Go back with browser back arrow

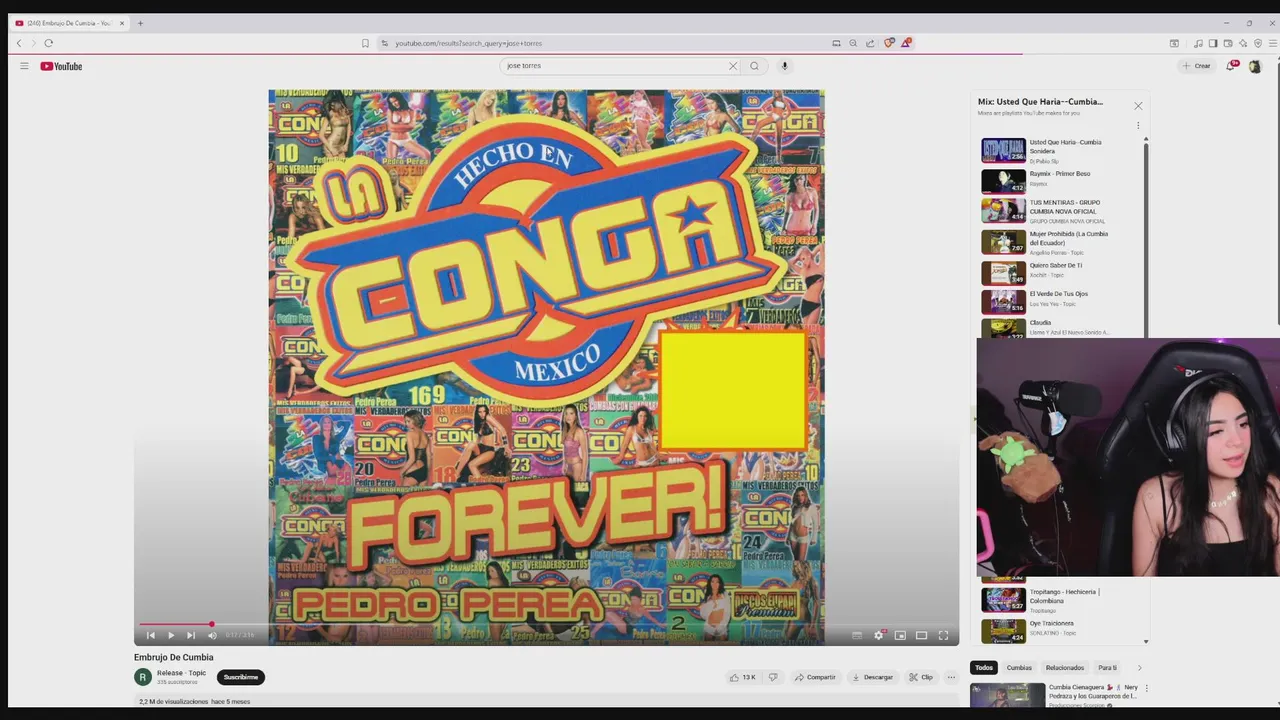coord(18,43)
